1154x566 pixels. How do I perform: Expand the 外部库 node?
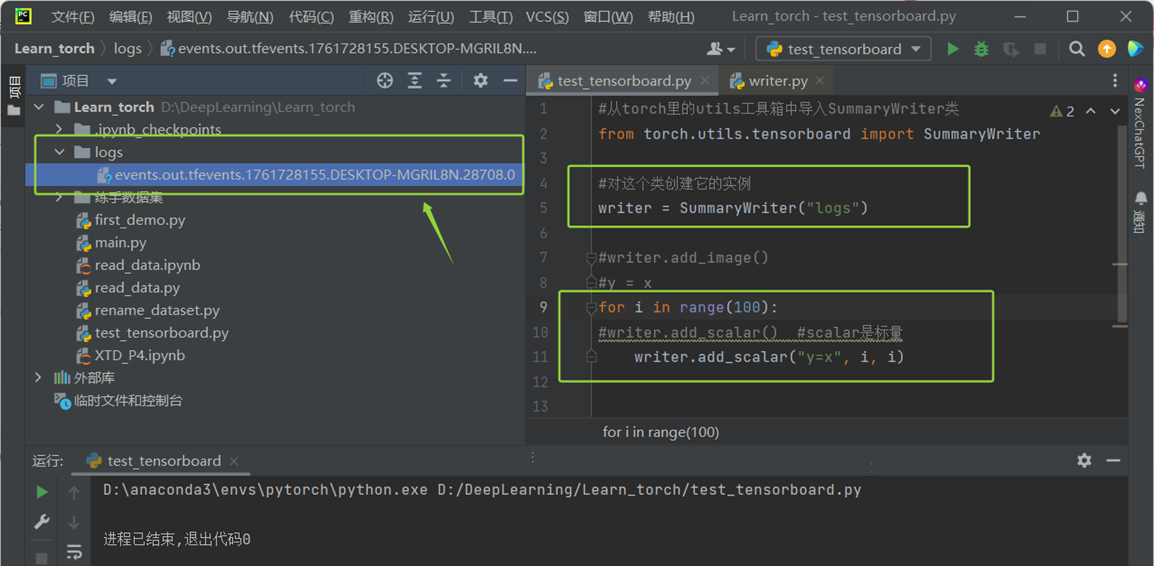point(39,378)
